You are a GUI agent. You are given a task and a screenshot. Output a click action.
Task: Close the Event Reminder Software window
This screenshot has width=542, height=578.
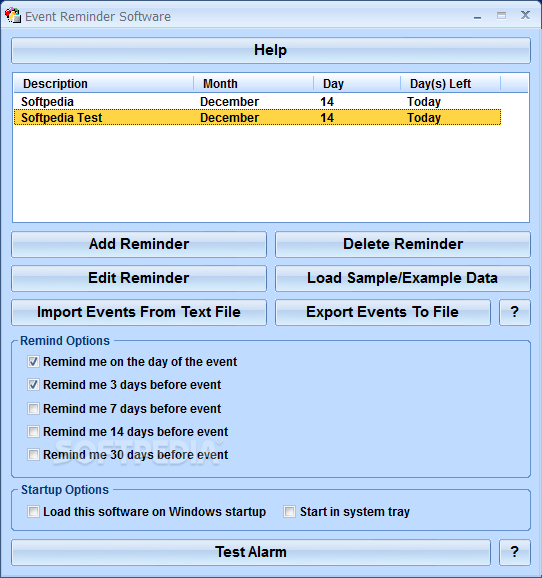[x=525, y=15]
